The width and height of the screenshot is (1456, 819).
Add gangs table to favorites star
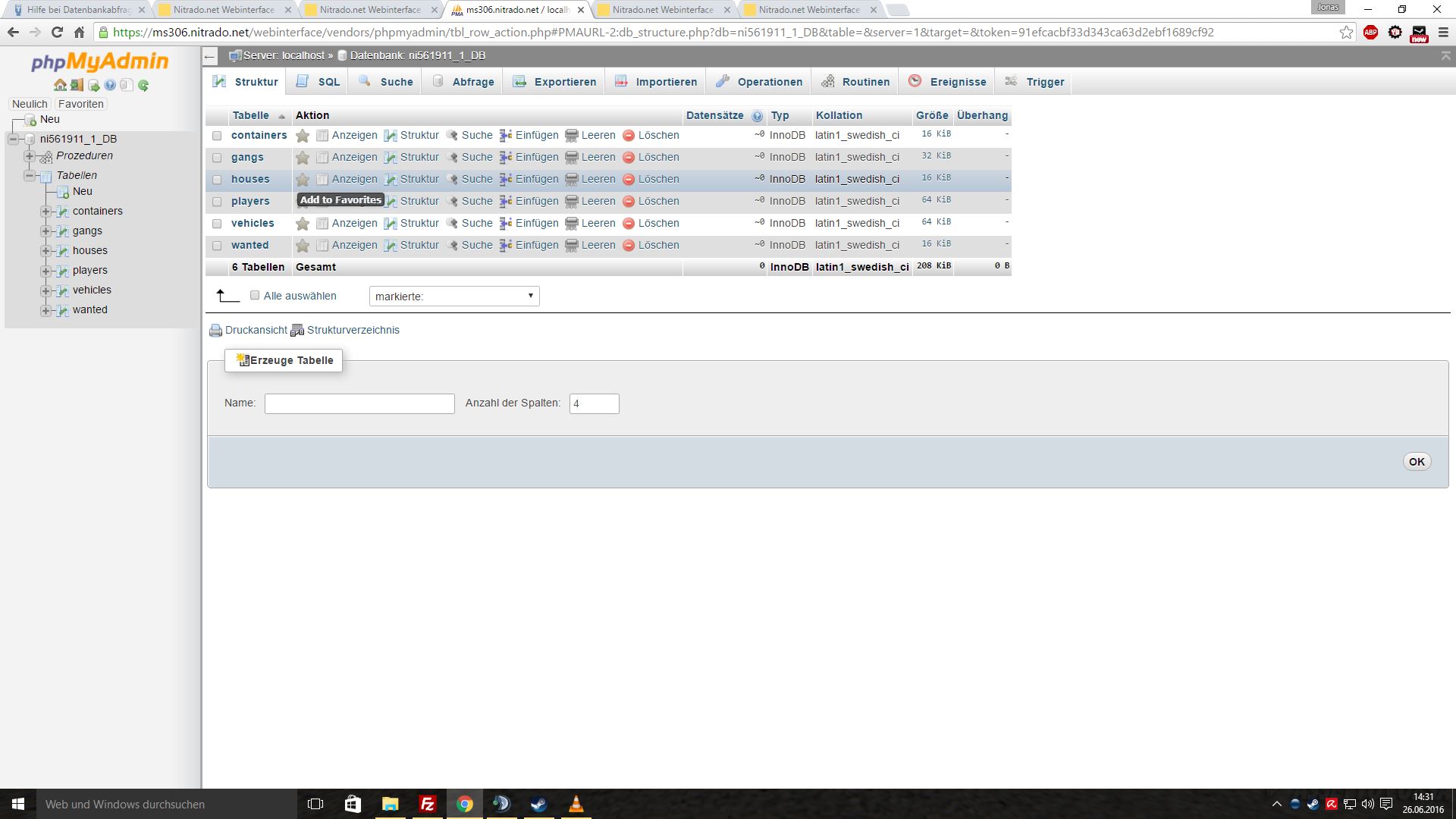pos(303,158)
